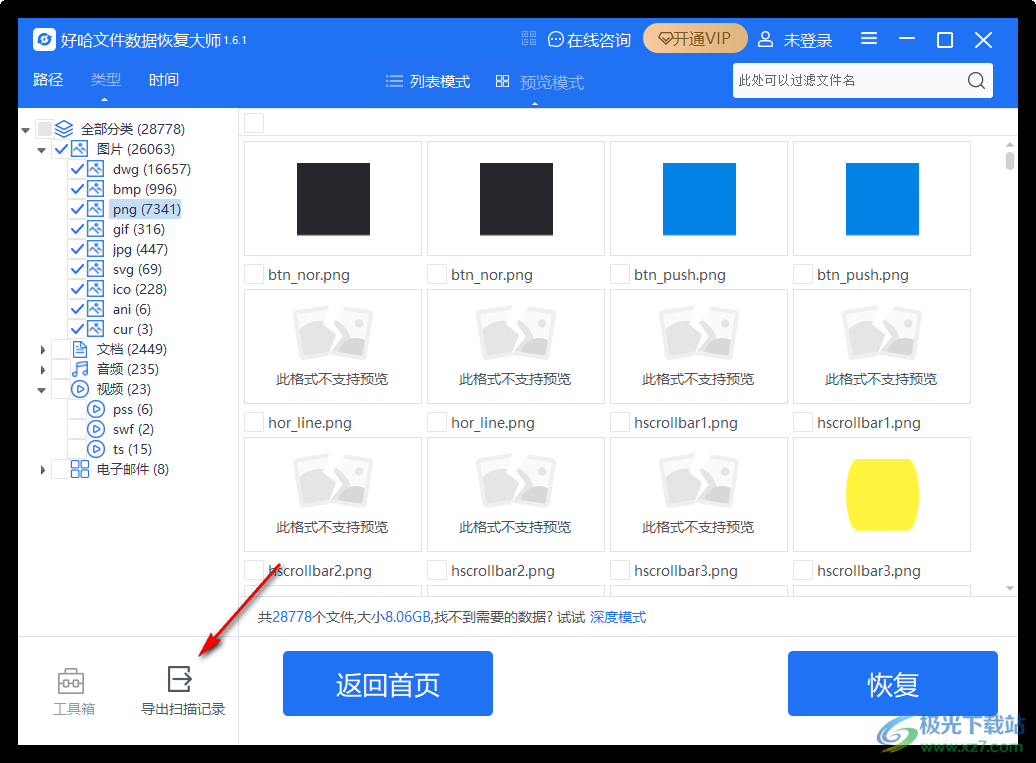Check the first btn_push.png checkbox
This screenshot has width=1036, height=763.
point(620,274)
